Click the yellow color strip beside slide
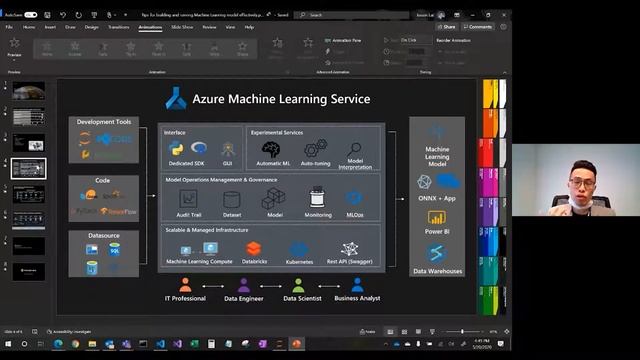 pyautogui.click(x=490, y=93)
